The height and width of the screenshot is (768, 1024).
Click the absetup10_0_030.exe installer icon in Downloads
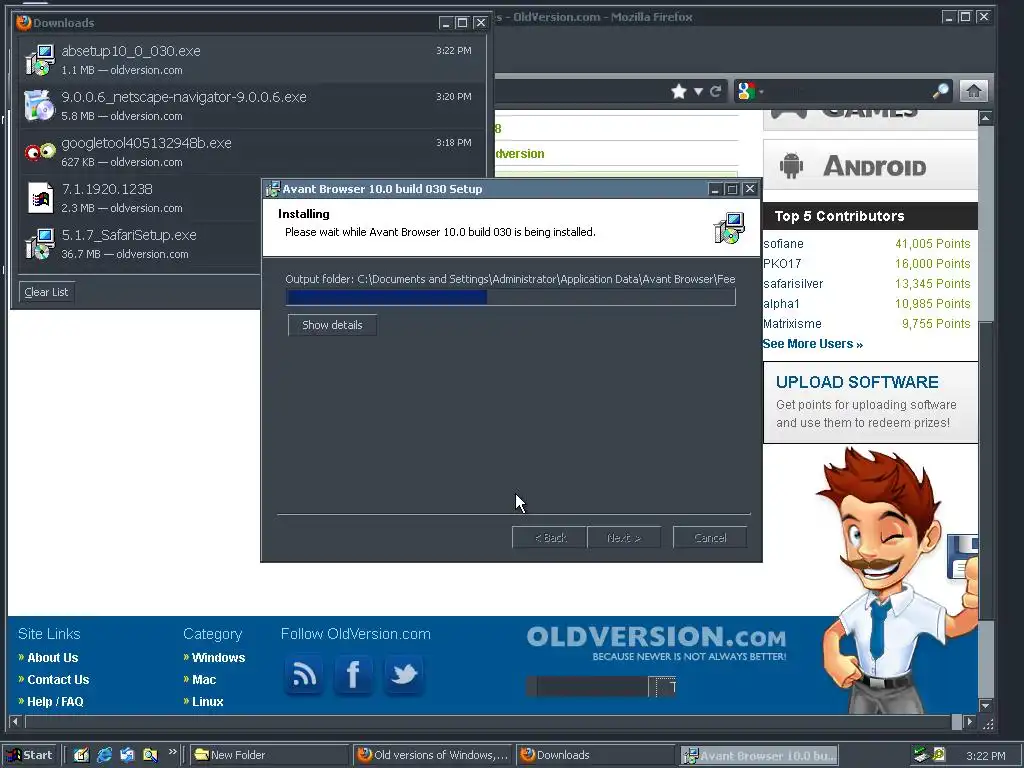click(40, 60)
